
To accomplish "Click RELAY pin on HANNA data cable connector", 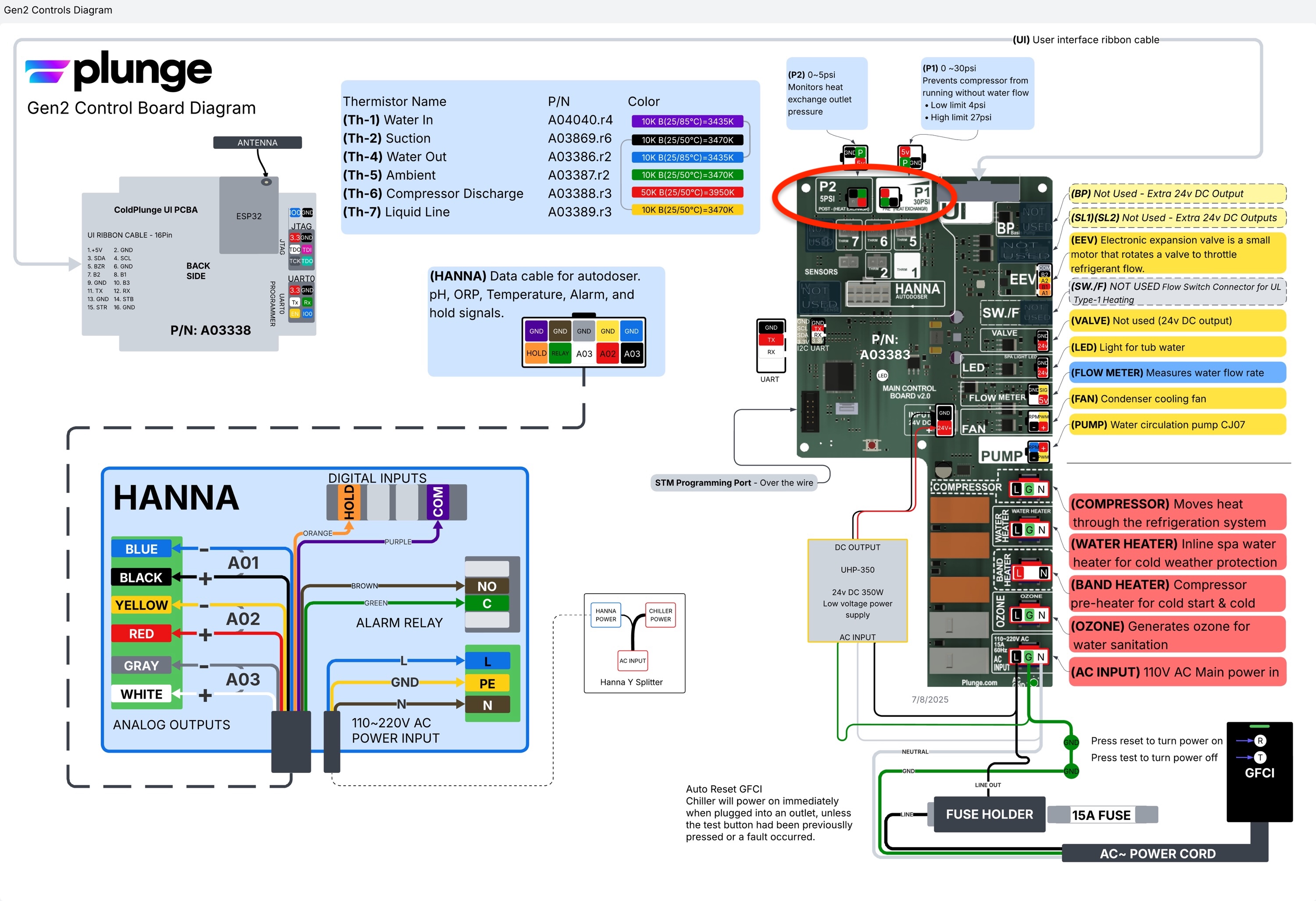I will pos(560,354).
